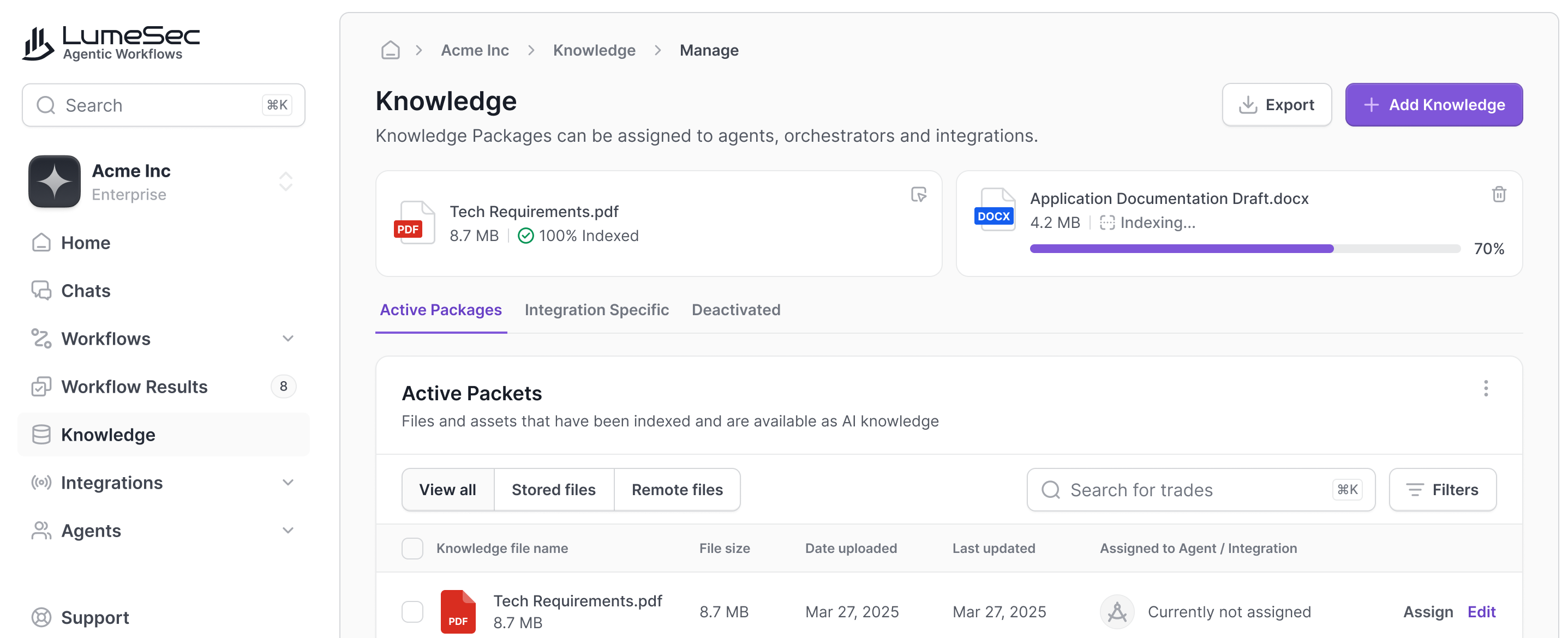Select the Stored files segment
The image size is (1568, 638).
(x=553, y=490)
